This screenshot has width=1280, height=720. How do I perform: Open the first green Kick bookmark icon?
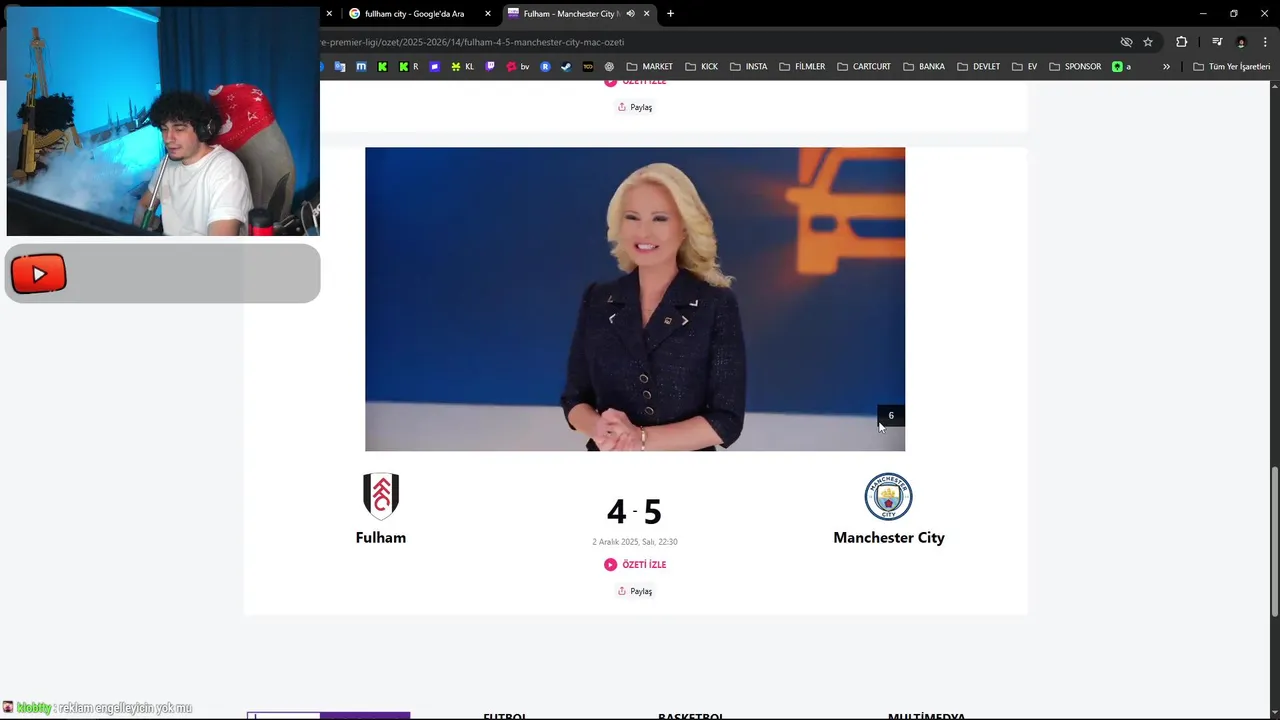pos(382,67)
